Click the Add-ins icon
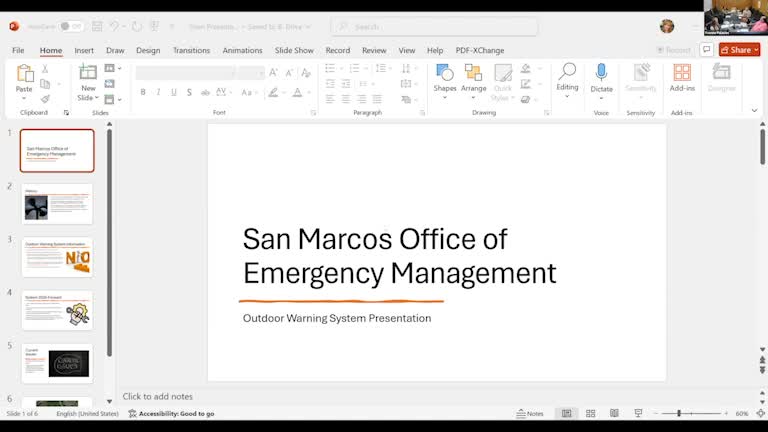The width and height of the screenshot is (768, 432). click(682, 73)
